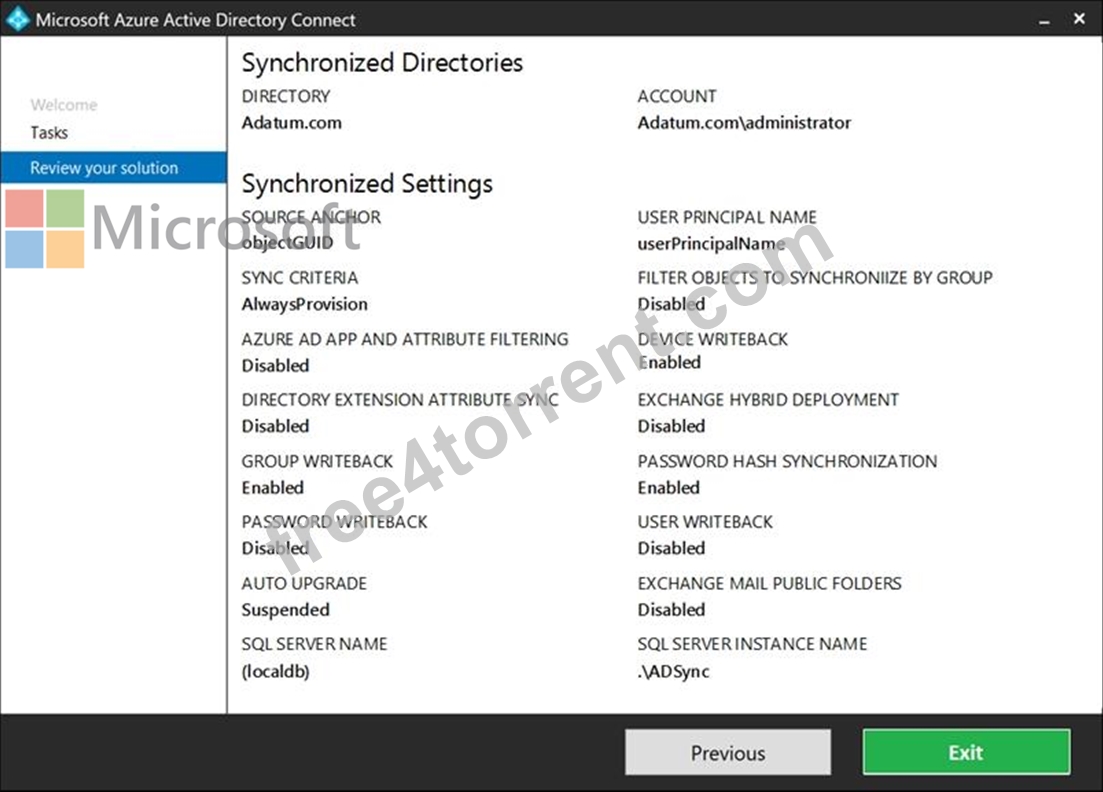Image resolution: width=1103 pixels, height=792 pixels.
Task: Click the USER PRINCIPAL NAME label
Action: pos(727,217)
